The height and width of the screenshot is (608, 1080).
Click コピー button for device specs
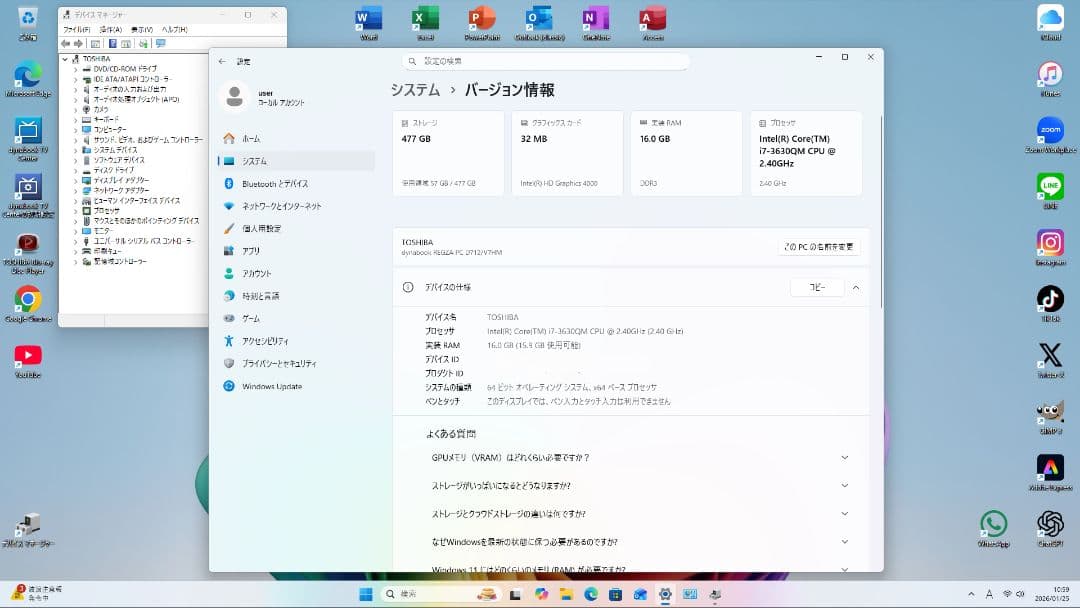tap(817, 287)
